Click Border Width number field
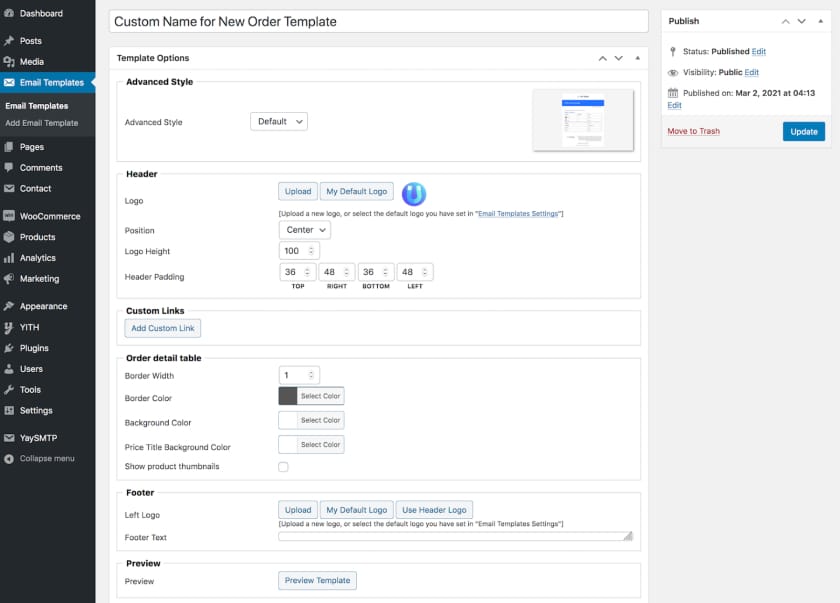The image size is (840, 603). click(x=299, y=375)
